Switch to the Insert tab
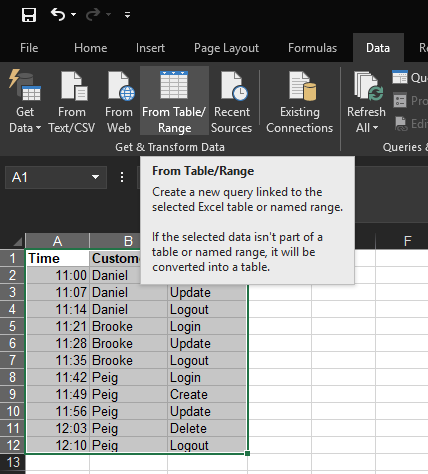The image size is (428, 474). coord(150,48)
